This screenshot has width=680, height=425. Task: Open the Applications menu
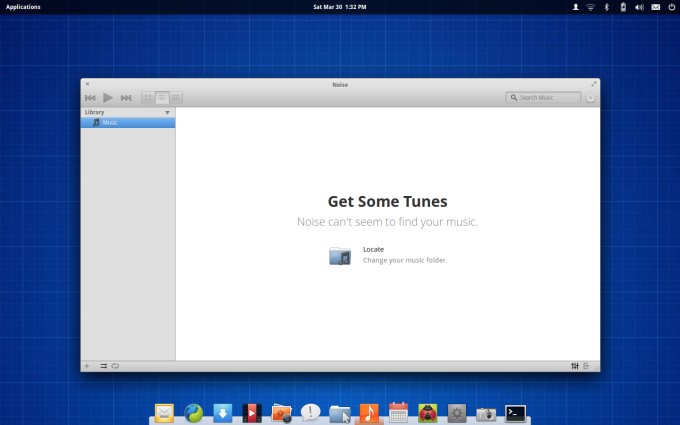point(23,7)
